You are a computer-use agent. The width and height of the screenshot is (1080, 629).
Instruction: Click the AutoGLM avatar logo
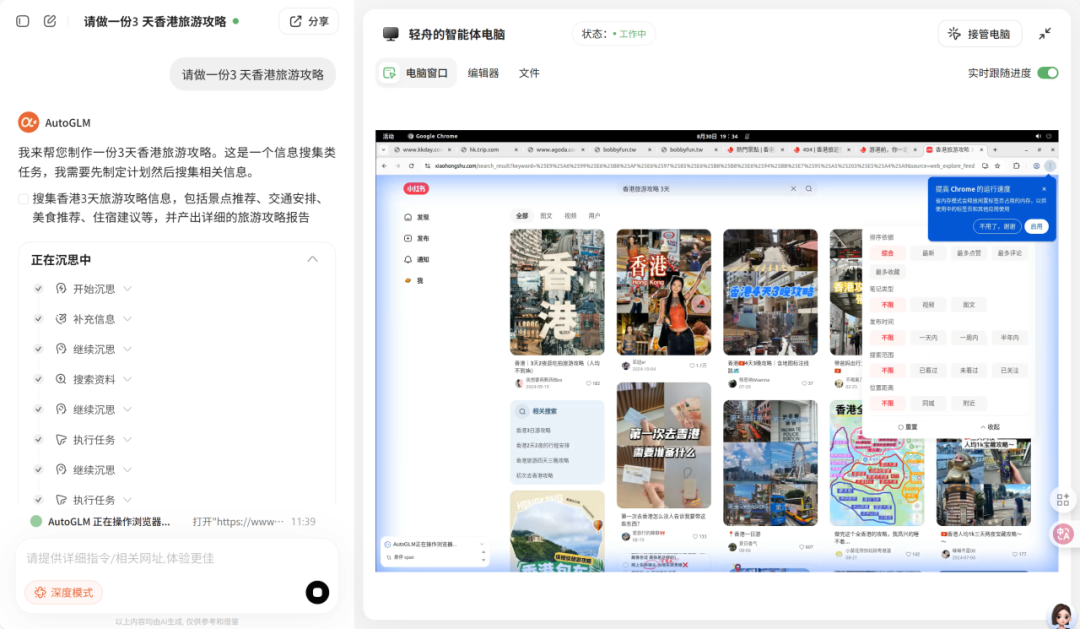tap(28, 123)
